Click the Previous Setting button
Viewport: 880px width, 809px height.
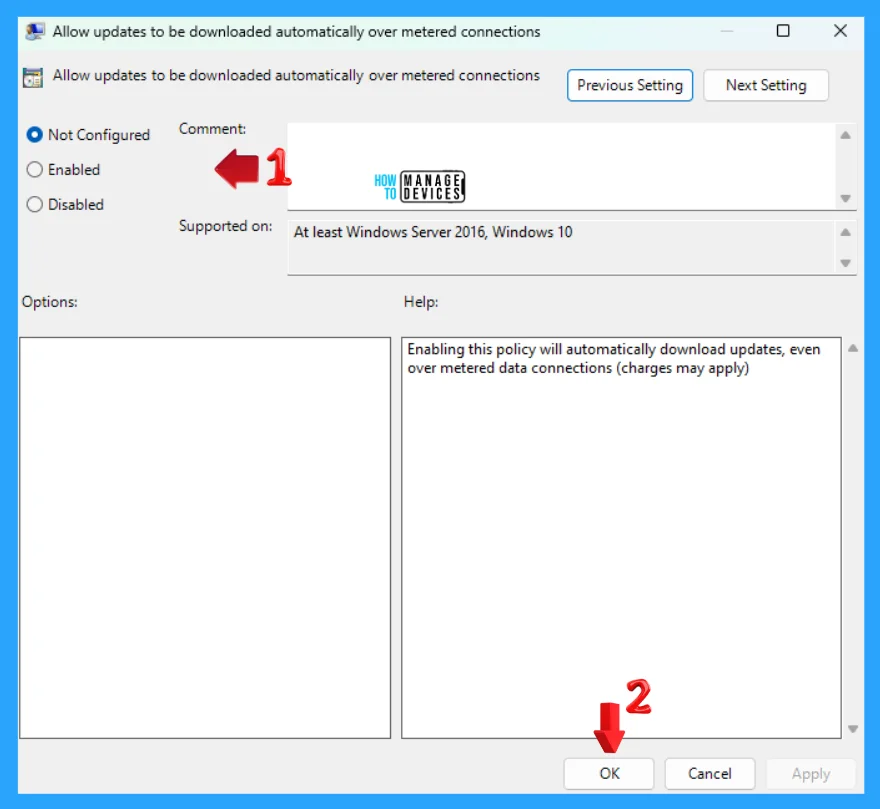coord(630,85)
